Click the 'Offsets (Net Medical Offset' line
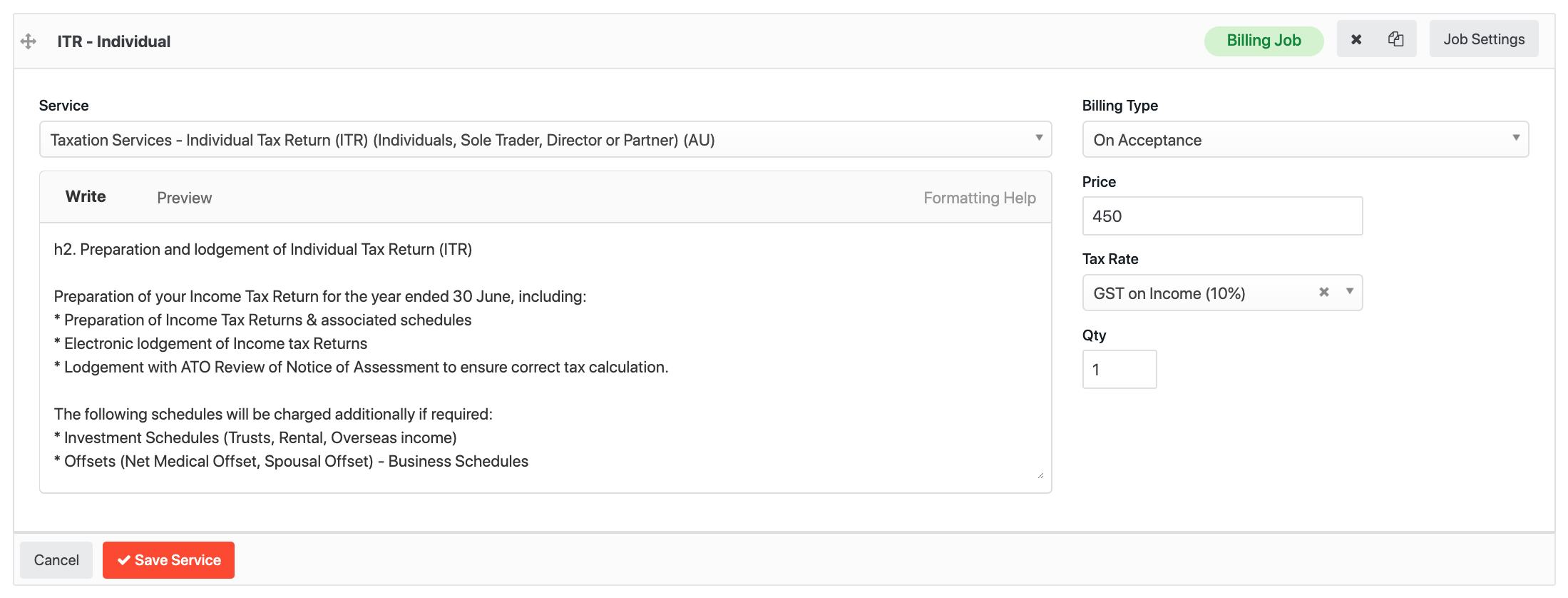Image resolution: width=1568 pixels, height=598 pixels. (x=291, y=462)
